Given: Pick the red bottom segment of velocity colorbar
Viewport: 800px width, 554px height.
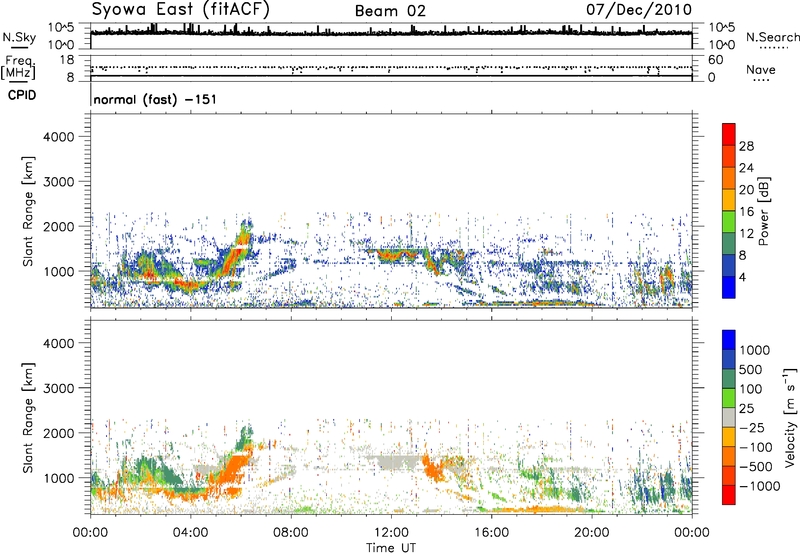Looking at the screenshot, I should coord(729,495).
